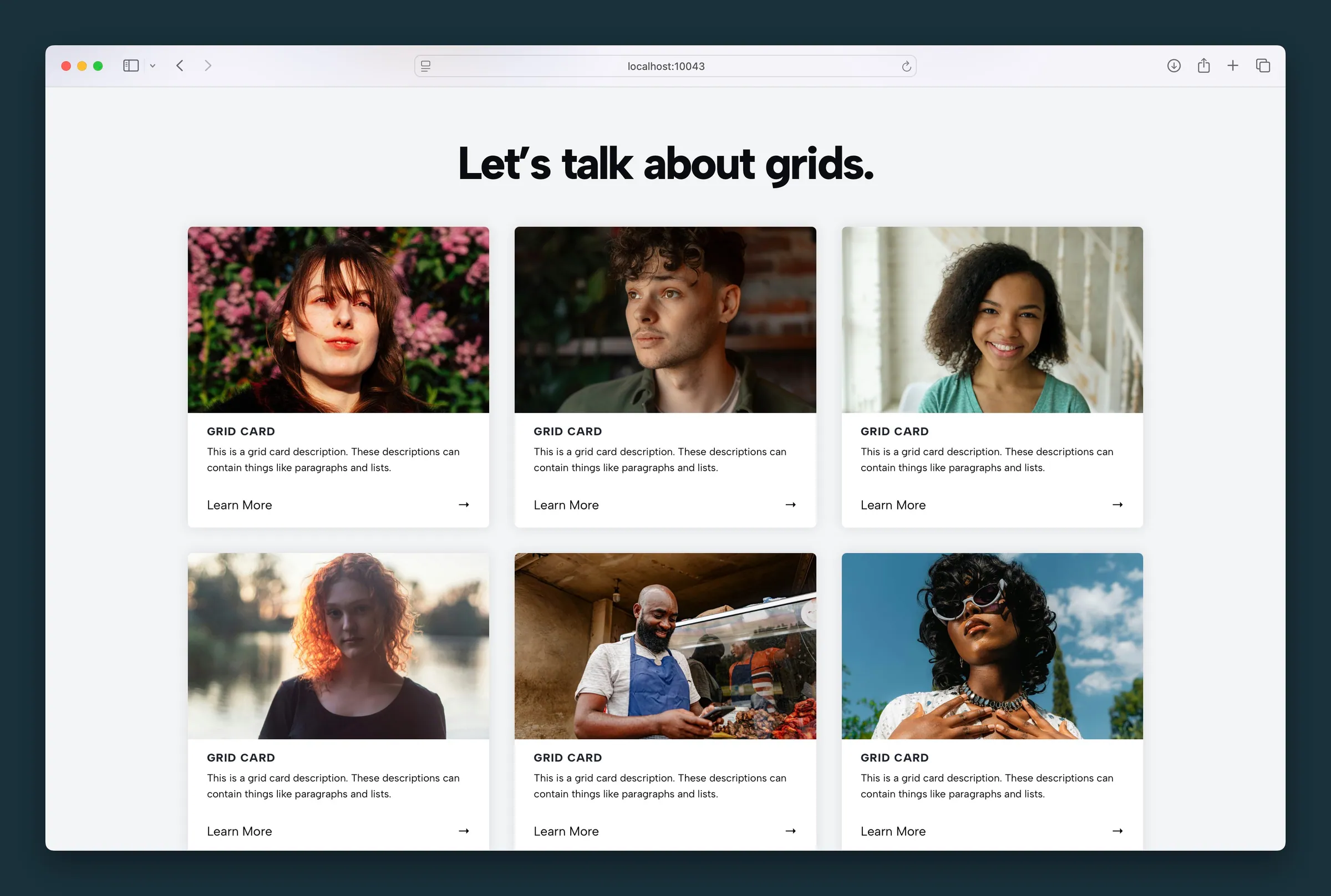
Task: Go forward with the forward arrow
Action: coord(208,66)
